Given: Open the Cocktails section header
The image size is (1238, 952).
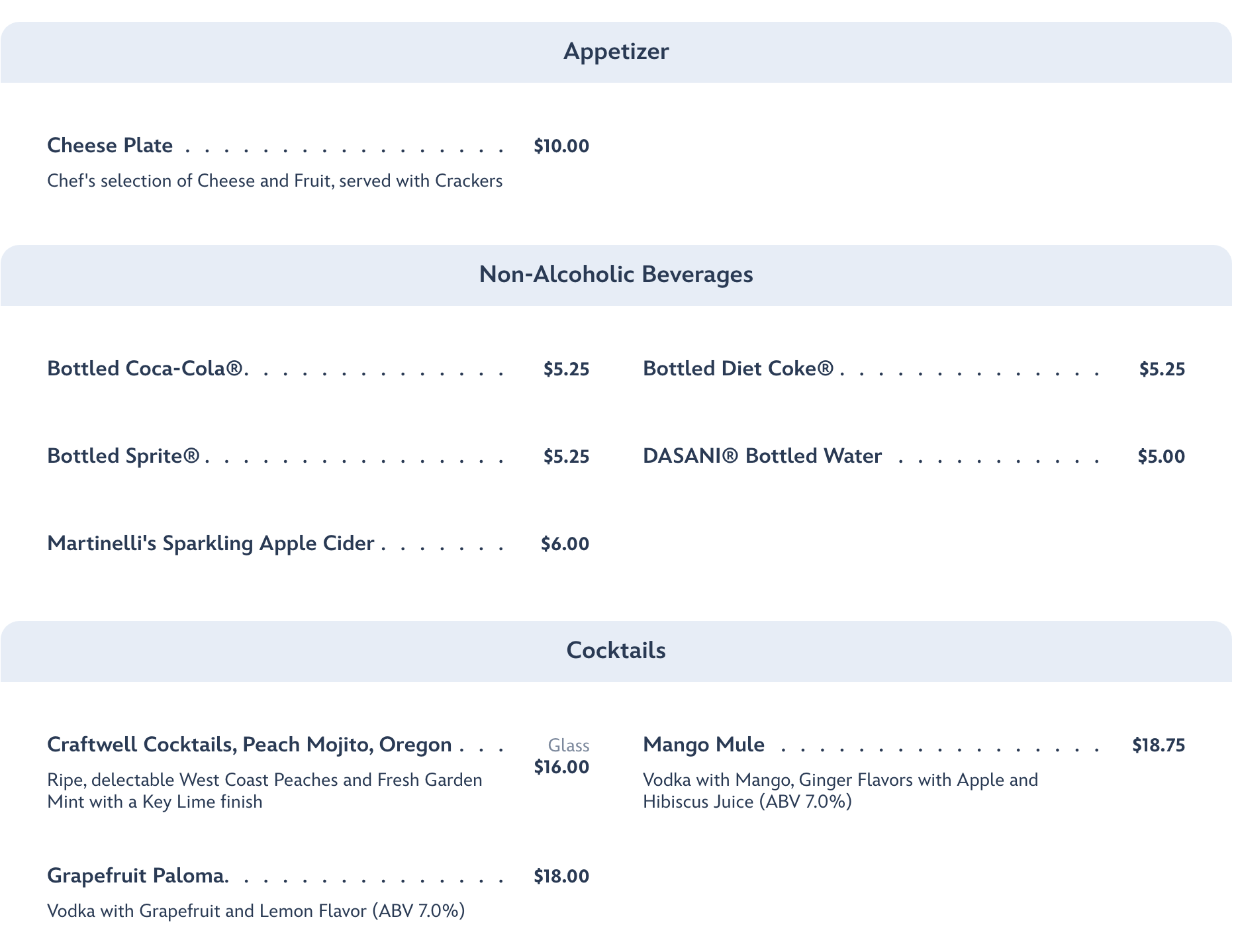Looking at the screenshot, I should 616,651.
